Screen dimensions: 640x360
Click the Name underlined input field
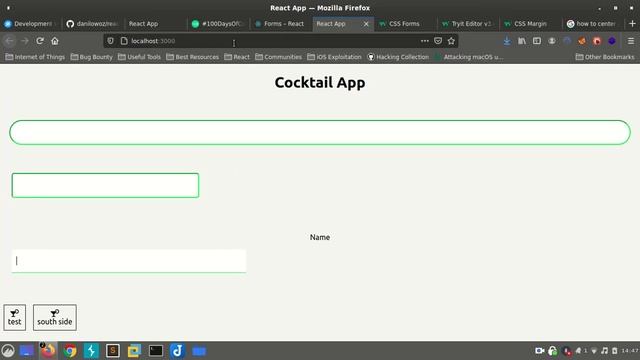point(129,261)
